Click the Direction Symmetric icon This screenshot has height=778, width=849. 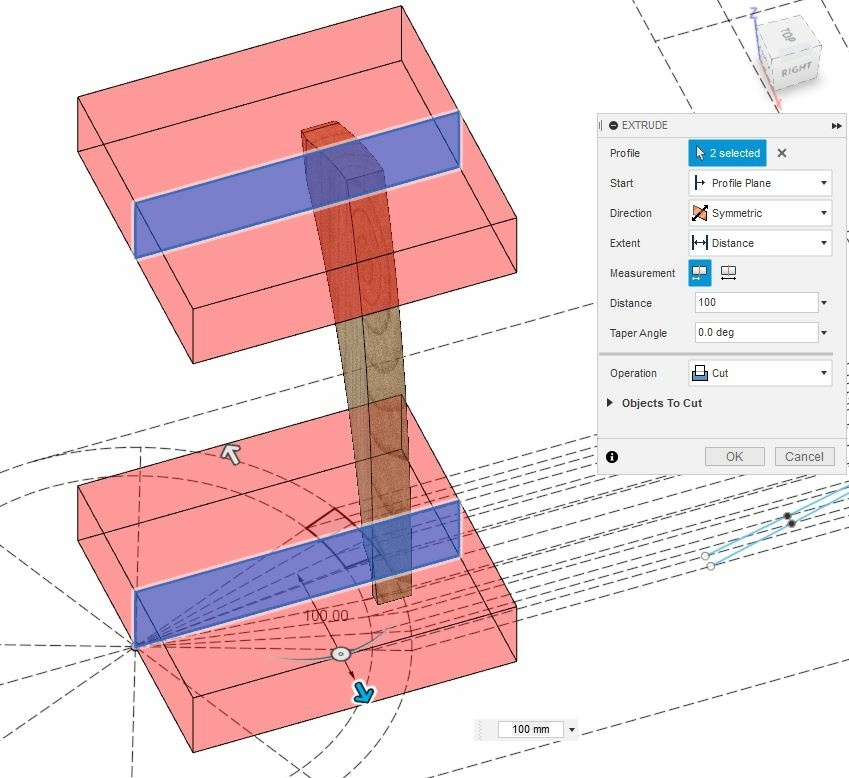tap(700, 213)
